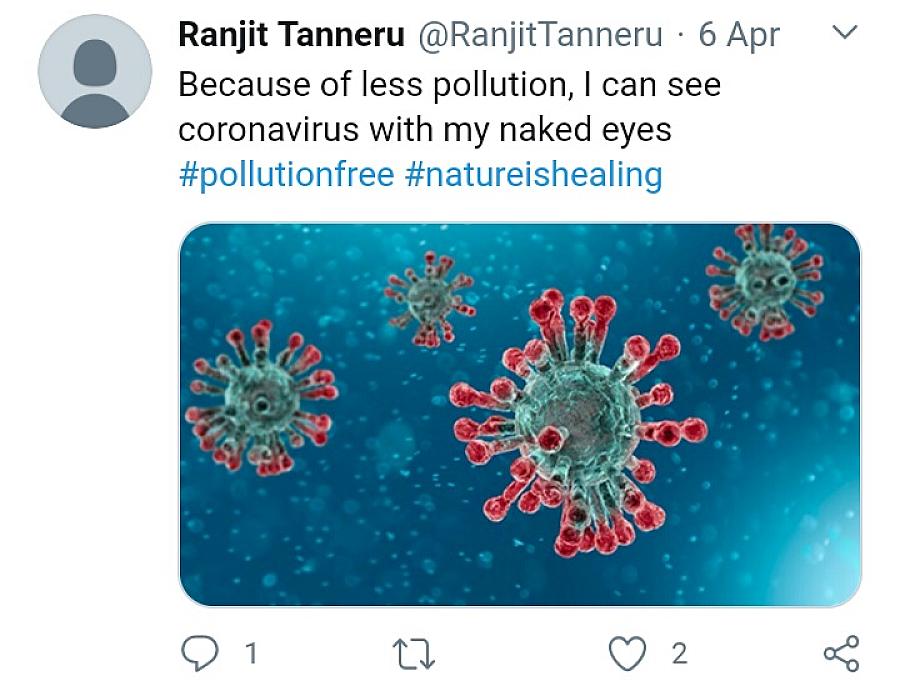The width and height of the screenshot is (900, 686).
Task: Retweet this post with the arrows icon
Action: click(x=413, y=654)
